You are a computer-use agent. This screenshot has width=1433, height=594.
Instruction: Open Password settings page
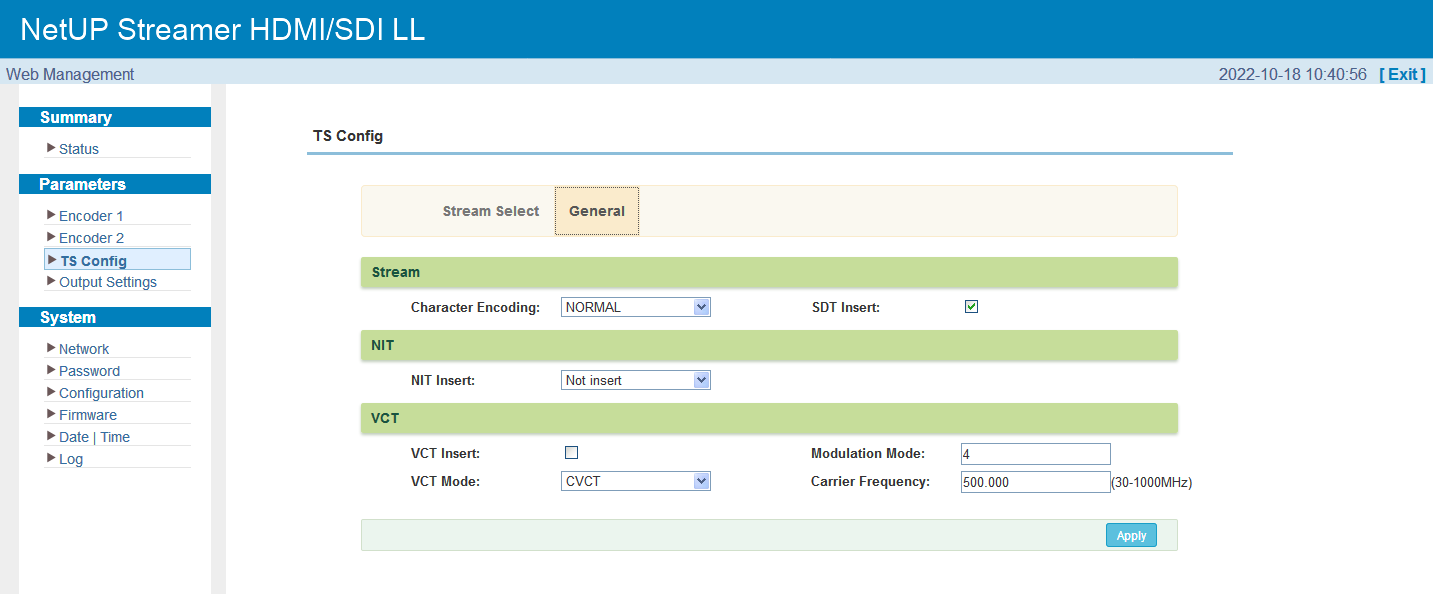(89, 371)
